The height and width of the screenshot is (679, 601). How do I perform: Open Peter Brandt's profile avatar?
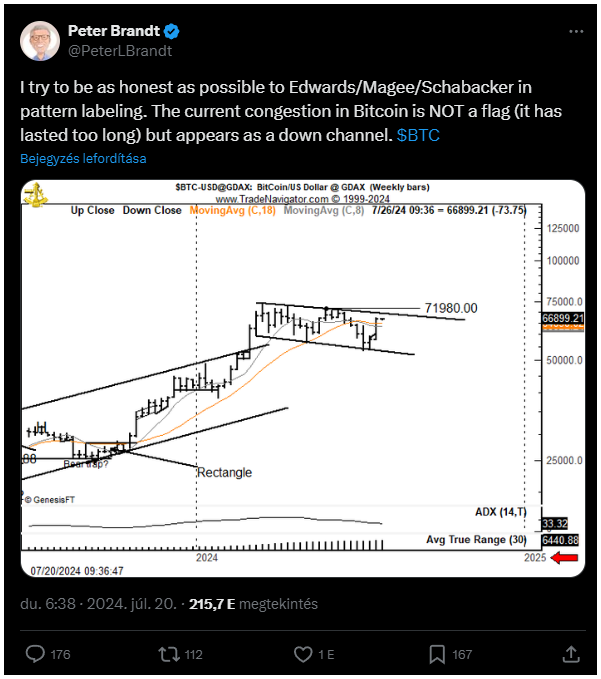40,41
